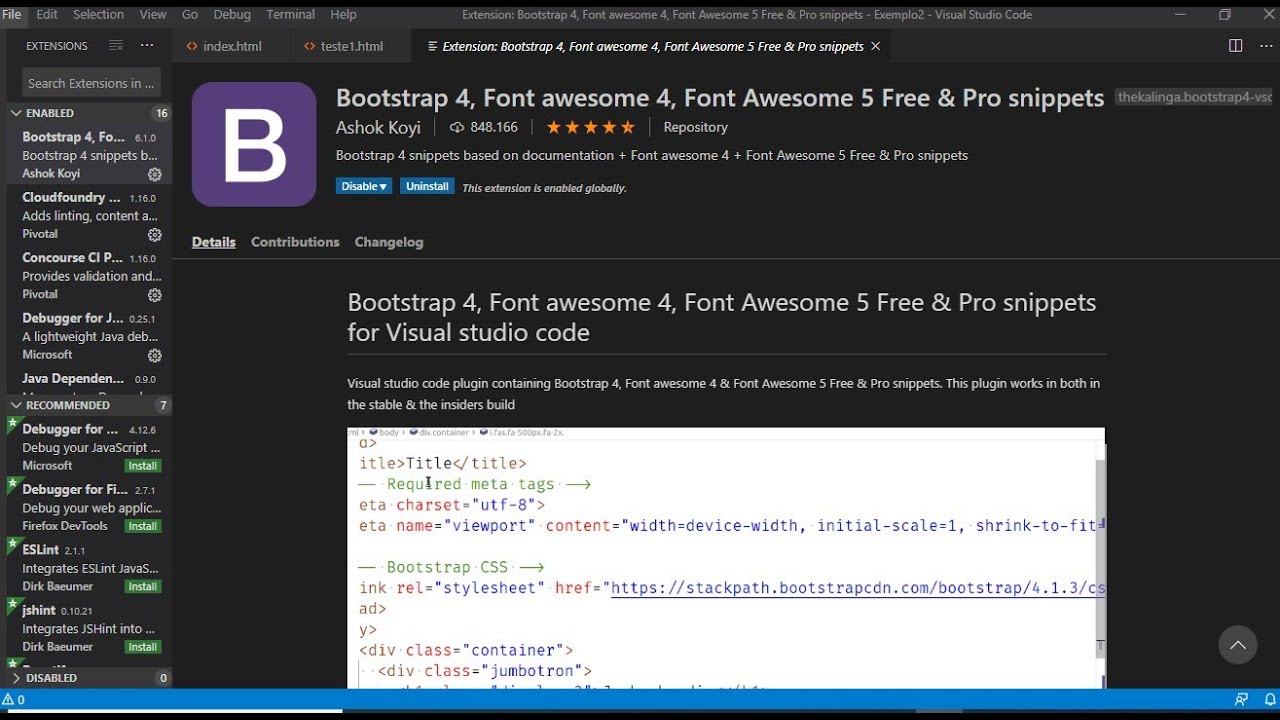Select ESLint in recommended list
This screenshot has width=1280, height=720.
(x=90, y=568)
